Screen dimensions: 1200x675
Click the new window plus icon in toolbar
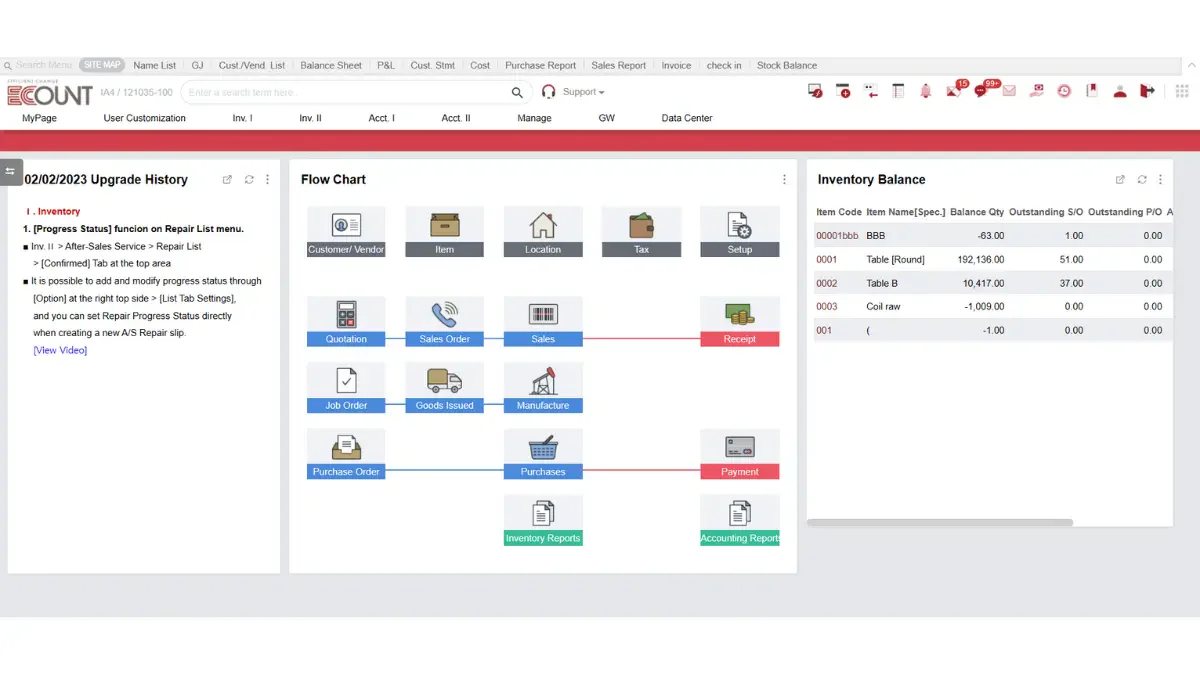(843, 91)
